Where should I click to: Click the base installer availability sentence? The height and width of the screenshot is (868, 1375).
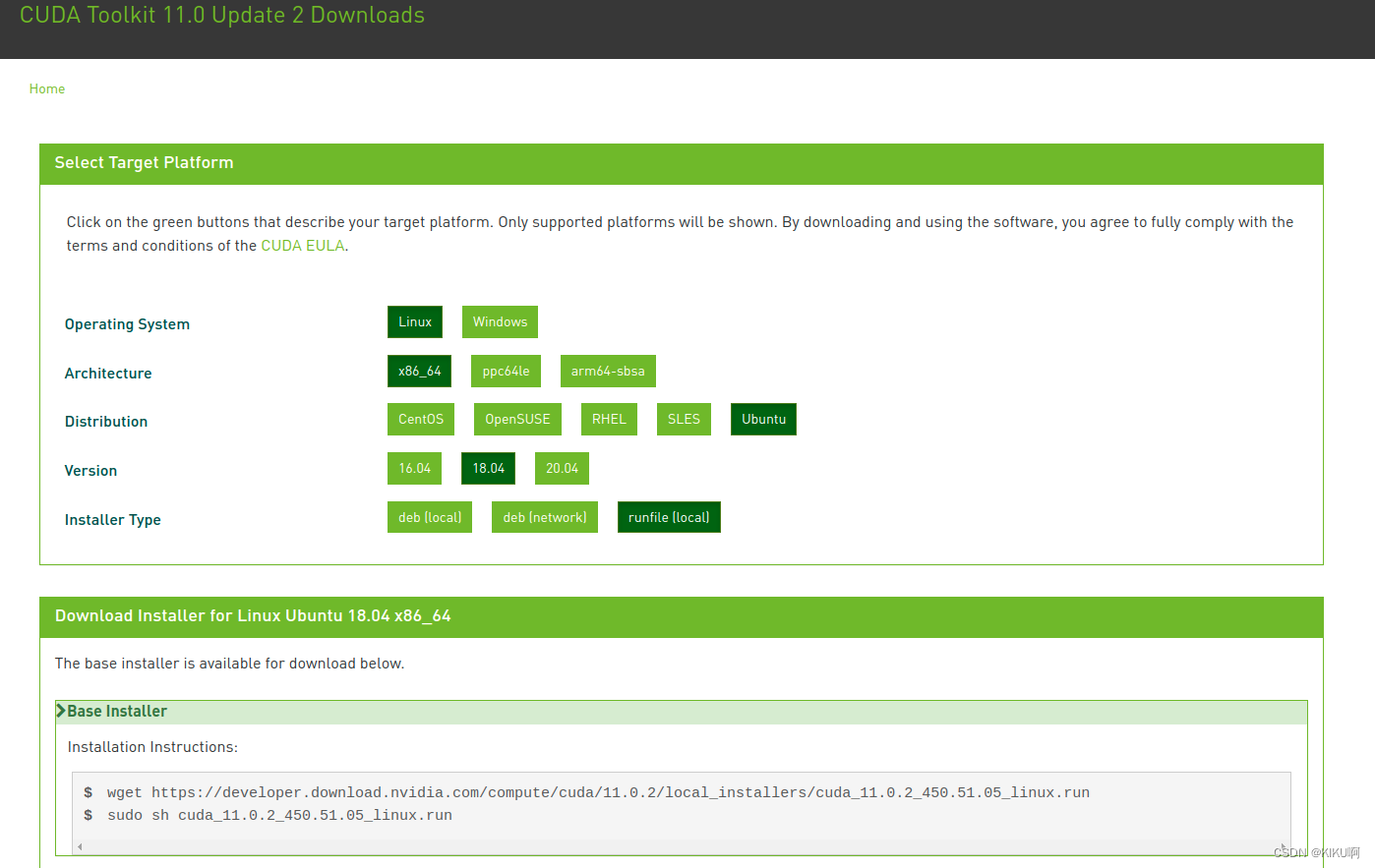click(229, 664)
